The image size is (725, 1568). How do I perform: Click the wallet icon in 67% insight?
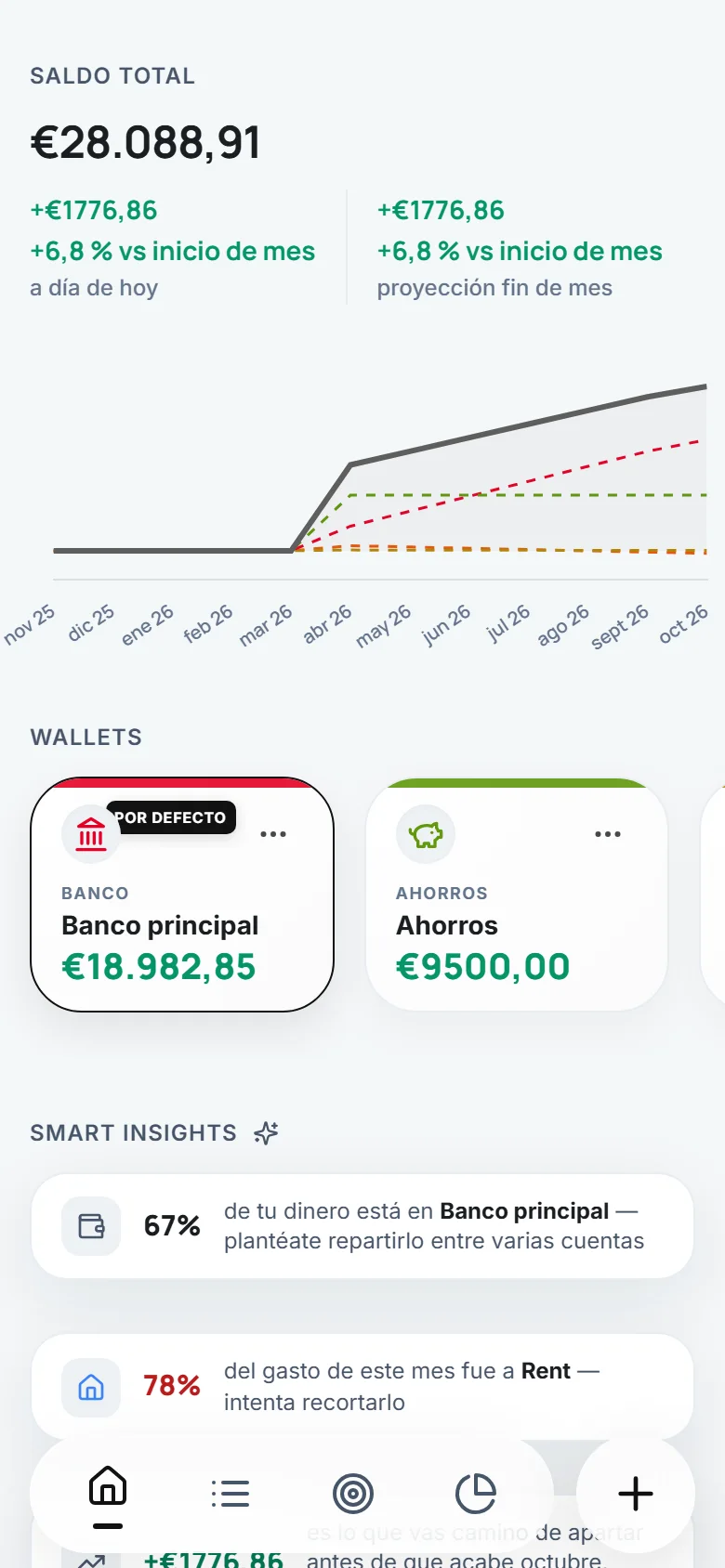coord(91,1226)
